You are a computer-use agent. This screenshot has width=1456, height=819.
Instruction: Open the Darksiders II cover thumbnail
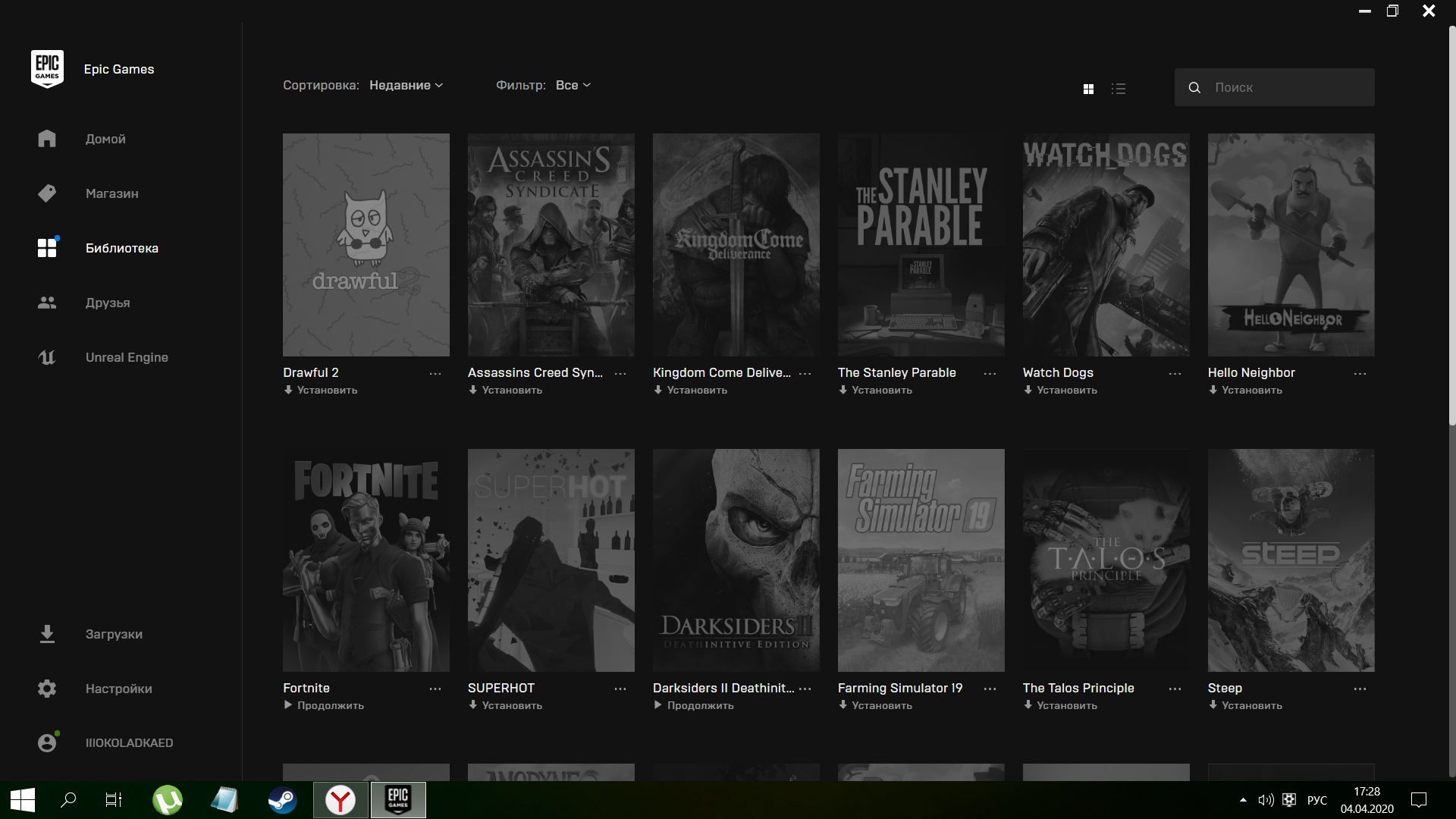(x=736, y=560)
